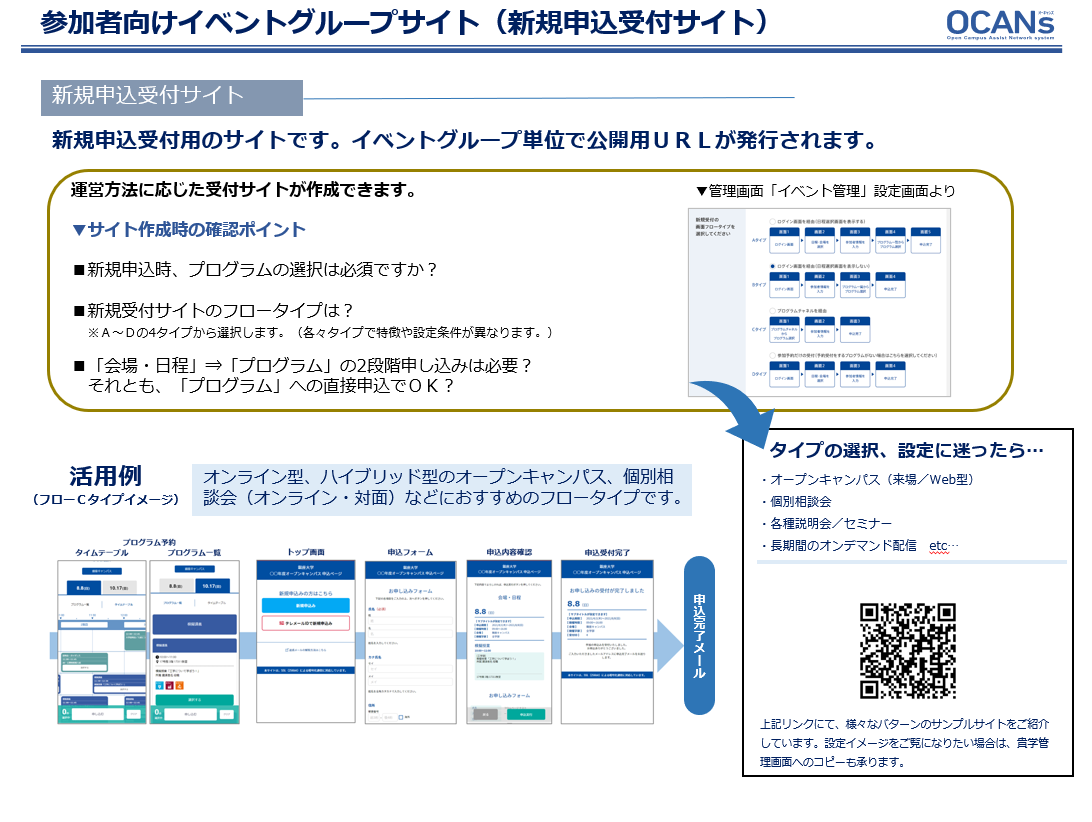The height and width of the screenshot is (822, 1092).
Task: Click the ▼管理画面「イベント管理」設定画面より caption
Action: point(825,191)
